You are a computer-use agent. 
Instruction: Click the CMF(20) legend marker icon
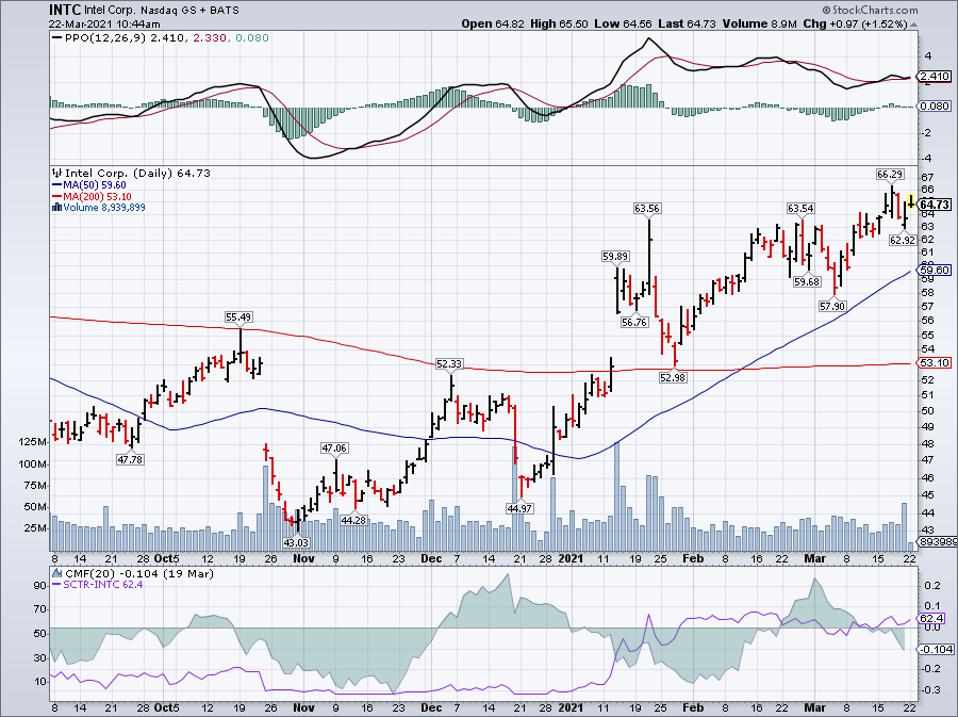click(56, 572)
